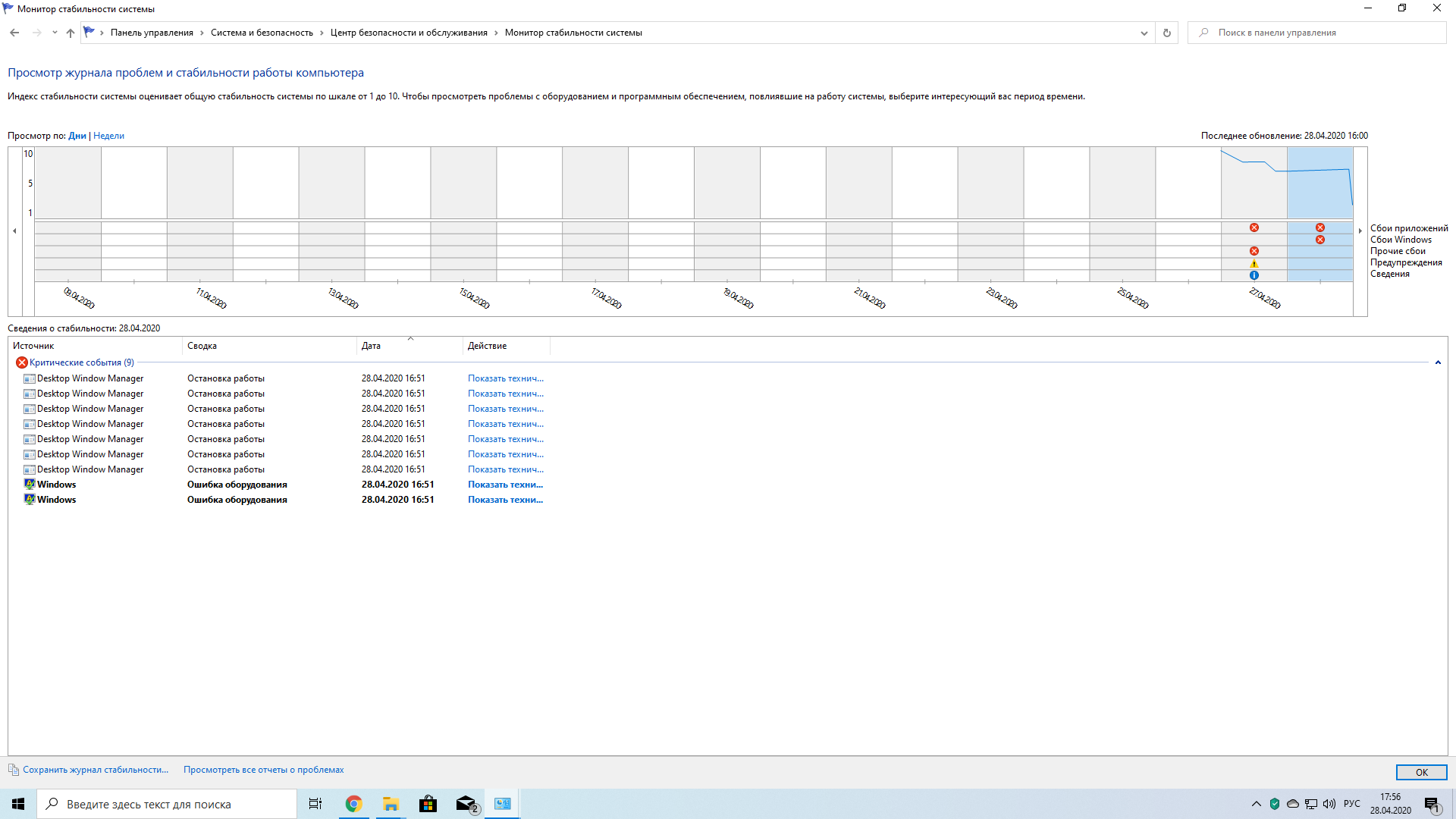
Task: Expand address bar history dropdown
Action: pyautogui.click(x=1144, y=33)
